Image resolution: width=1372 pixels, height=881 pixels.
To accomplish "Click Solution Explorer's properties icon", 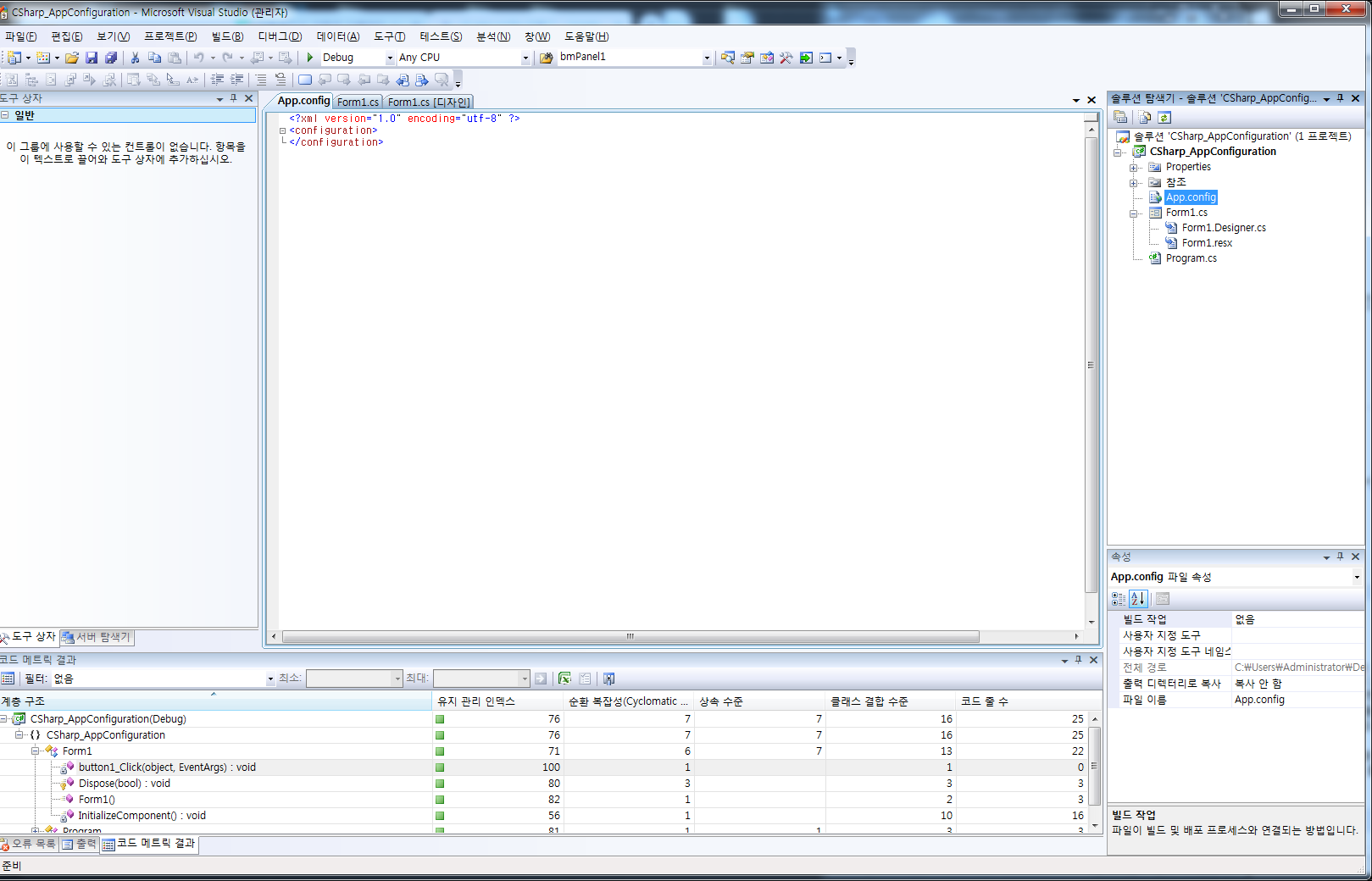I will (1120, 118).
